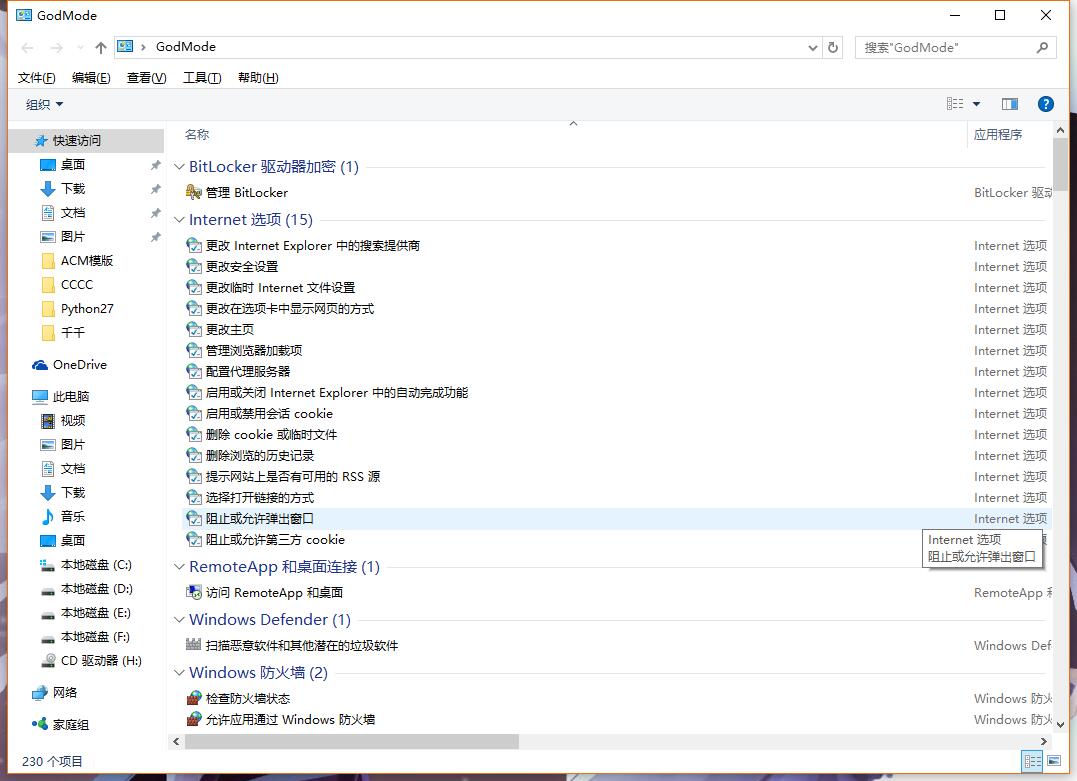Click icon beside 更改安全设置

194,267
